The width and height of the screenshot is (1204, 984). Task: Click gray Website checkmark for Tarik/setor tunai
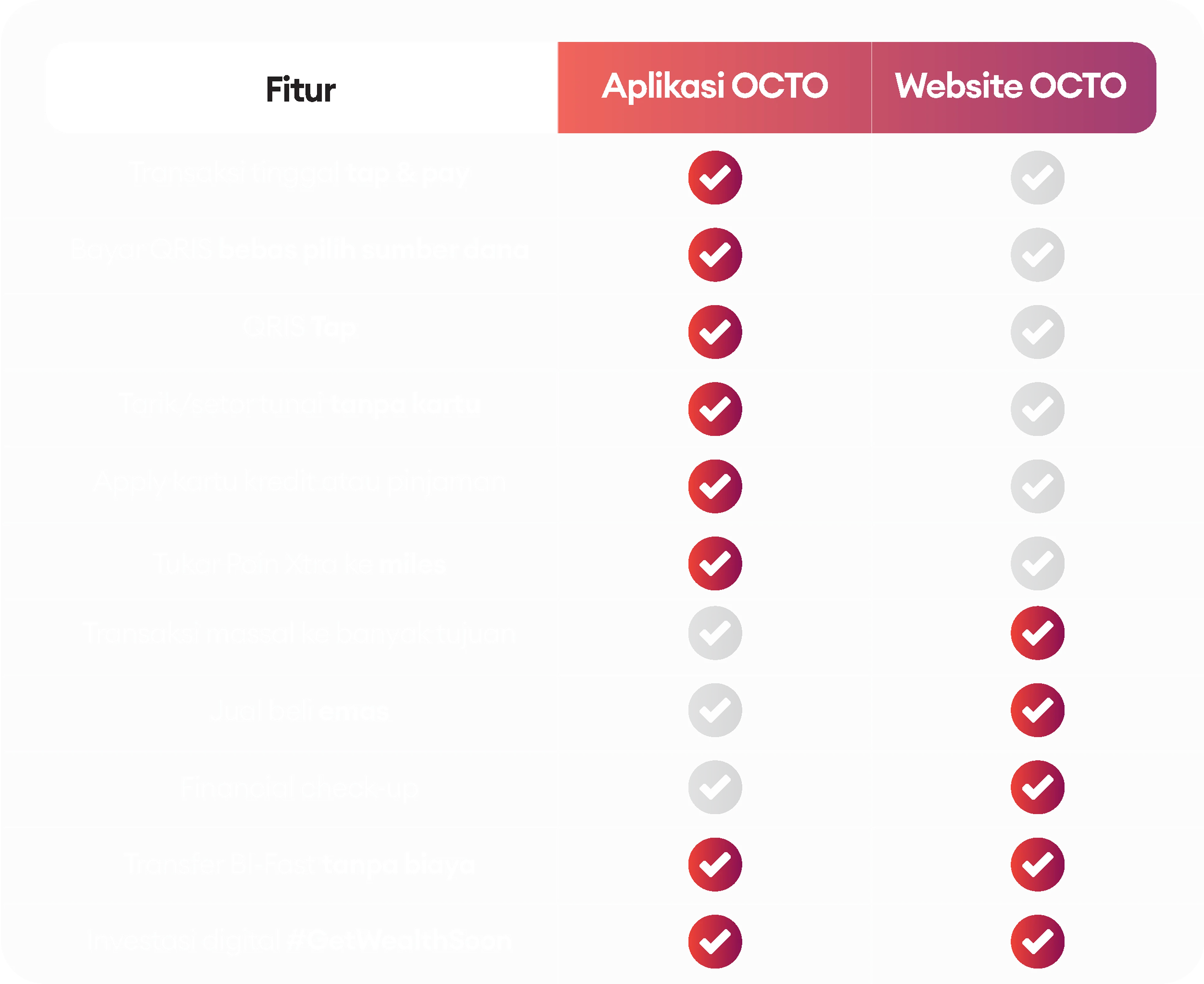(1037, 409)
